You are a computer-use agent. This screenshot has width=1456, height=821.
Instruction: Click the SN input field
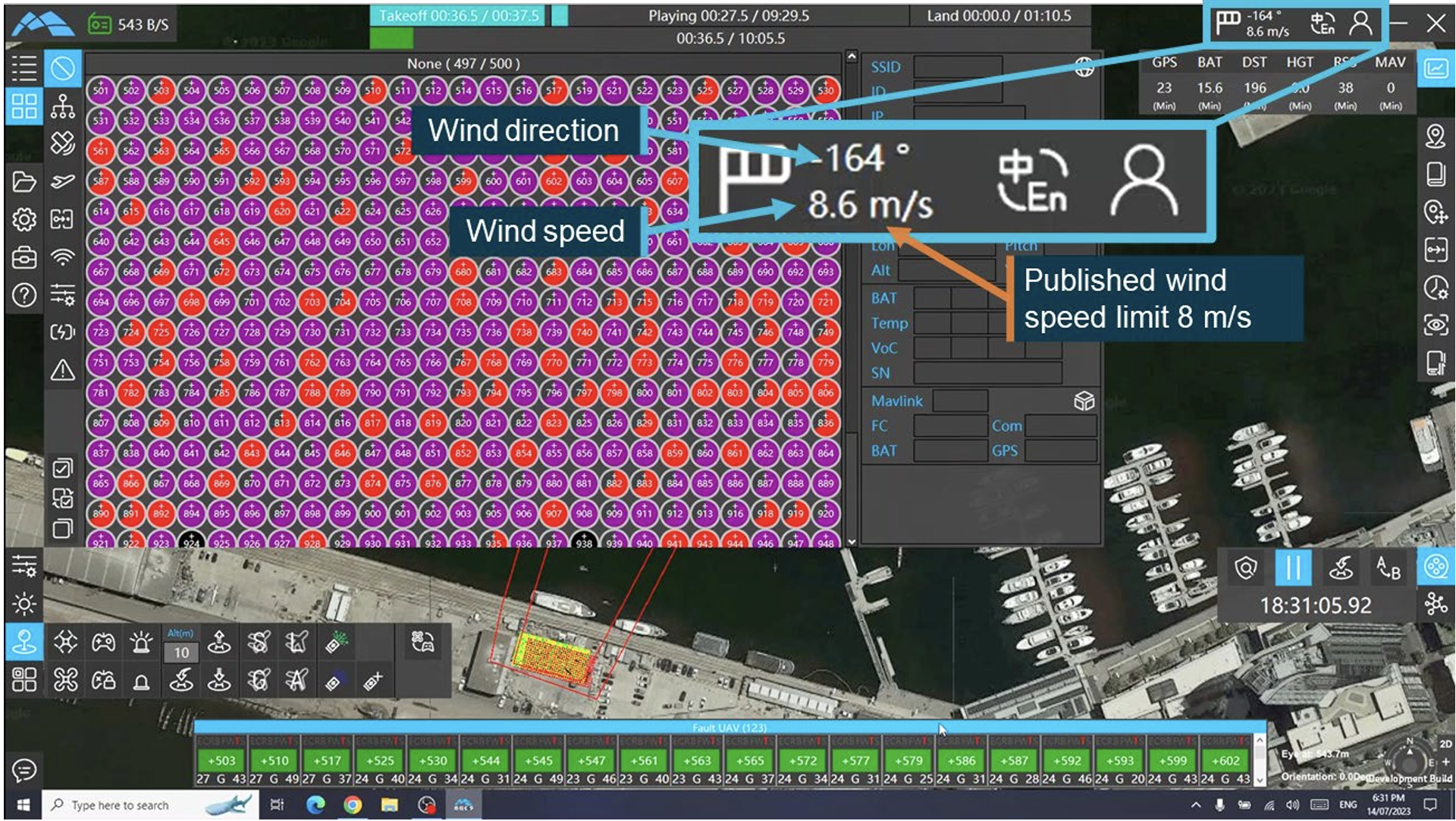point(987,373)
